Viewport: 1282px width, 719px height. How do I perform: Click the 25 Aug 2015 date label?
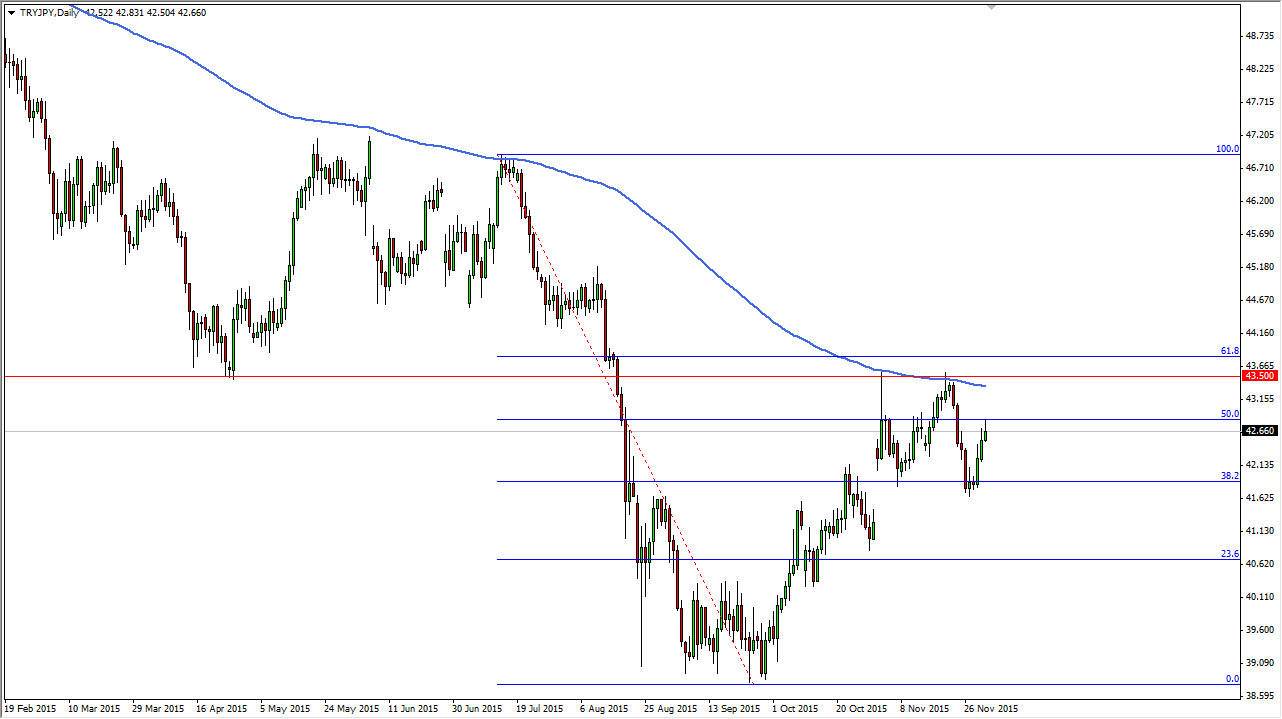click(x=670, y=709)
